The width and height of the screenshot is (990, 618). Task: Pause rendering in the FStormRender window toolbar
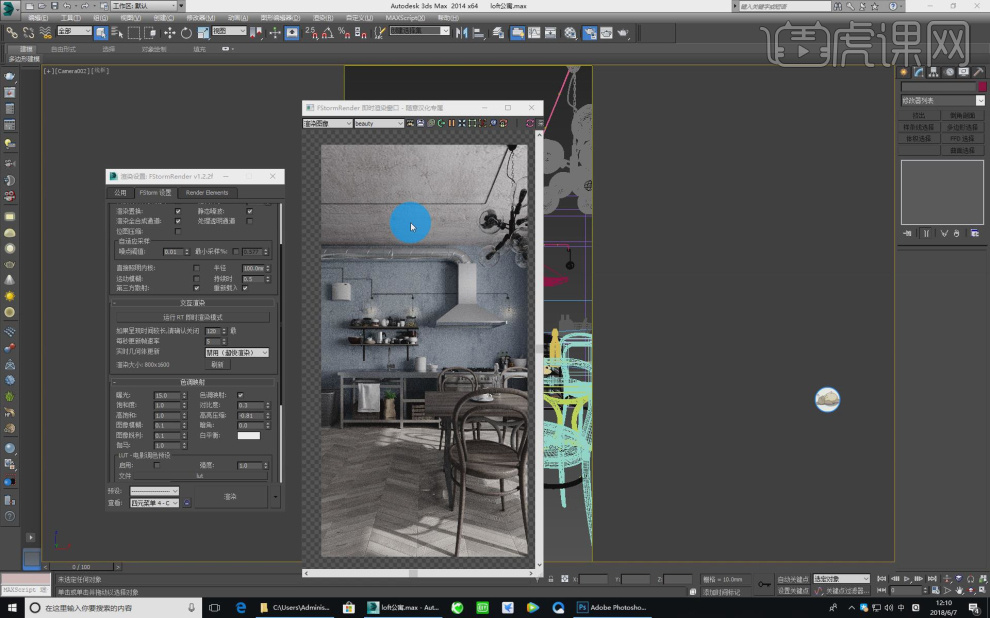[452, 123]
